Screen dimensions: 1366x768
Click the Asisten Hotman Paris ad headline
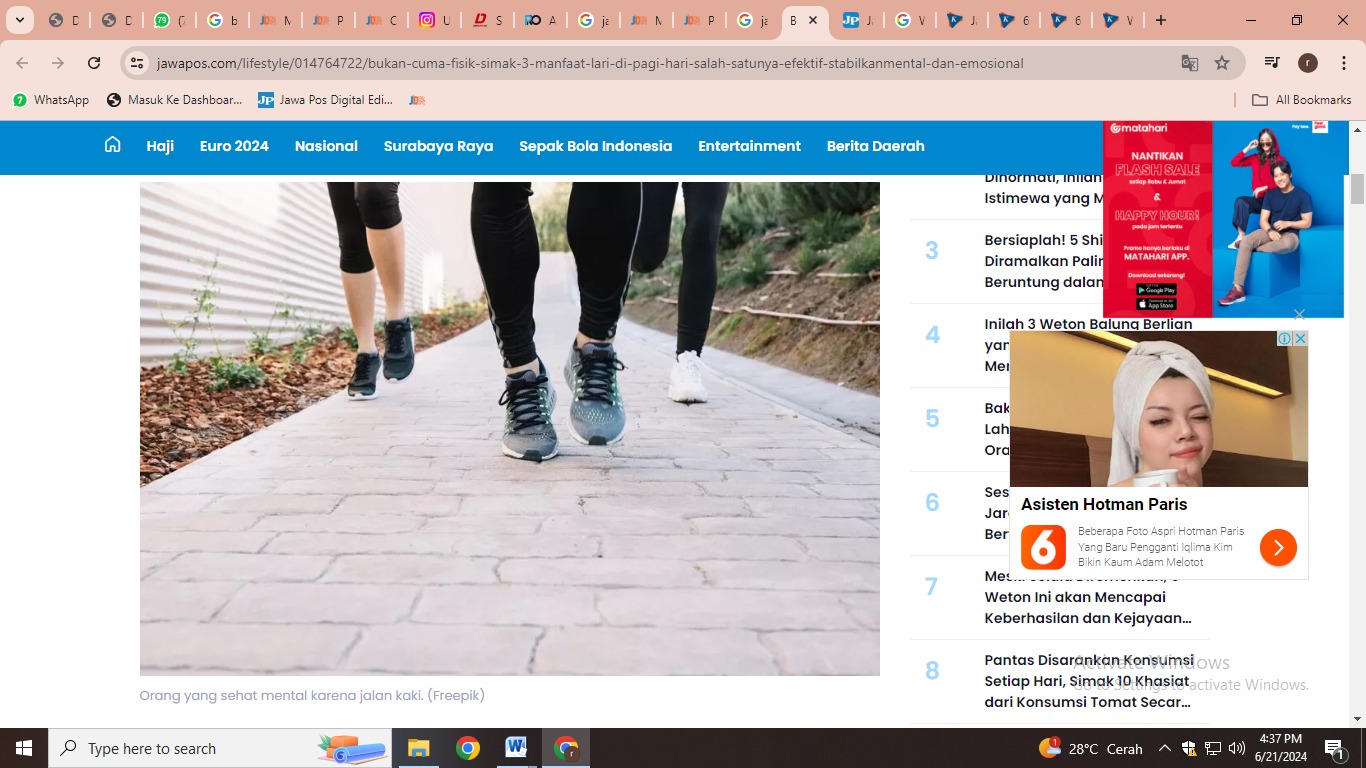pyautogui.click(x=1104, y=504)
